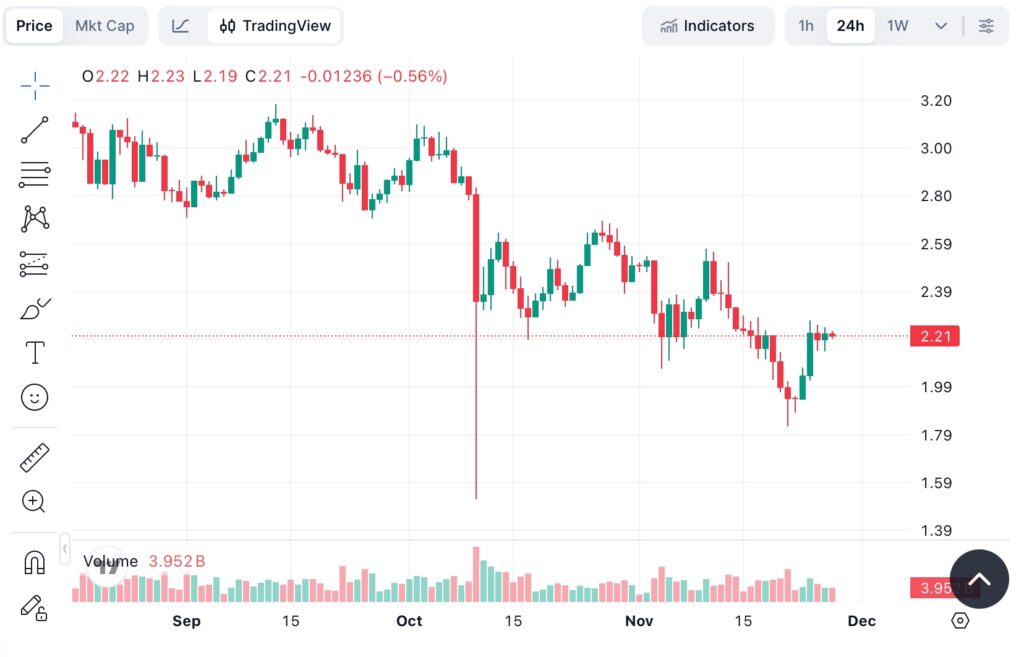Viewport: 1024px width, 657px height.
Task: Open the Indicators panel
Action: click(709, 26)
